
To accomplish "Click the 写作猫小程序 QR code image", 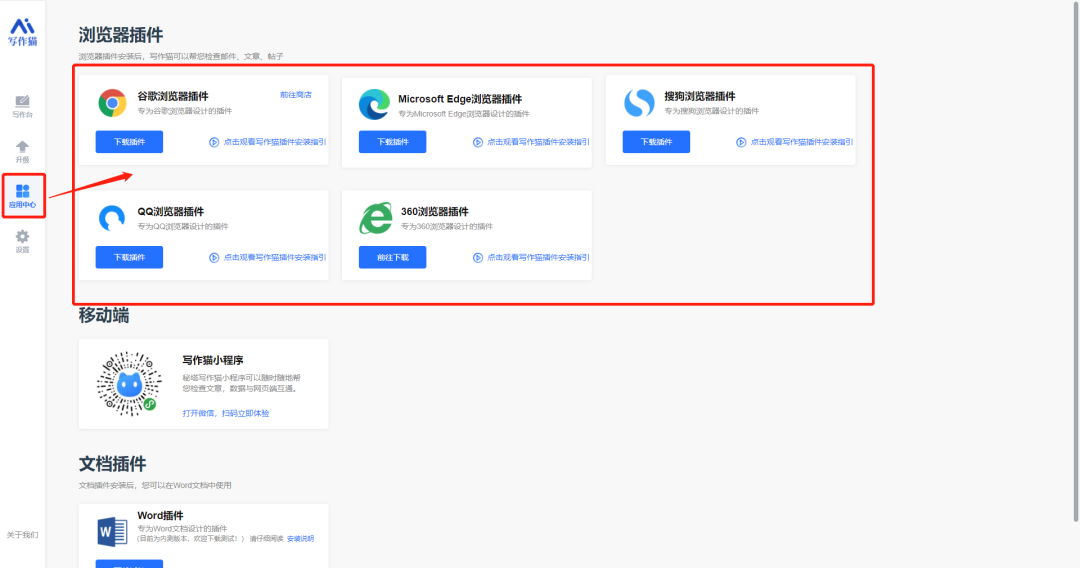I will point(129,384).
